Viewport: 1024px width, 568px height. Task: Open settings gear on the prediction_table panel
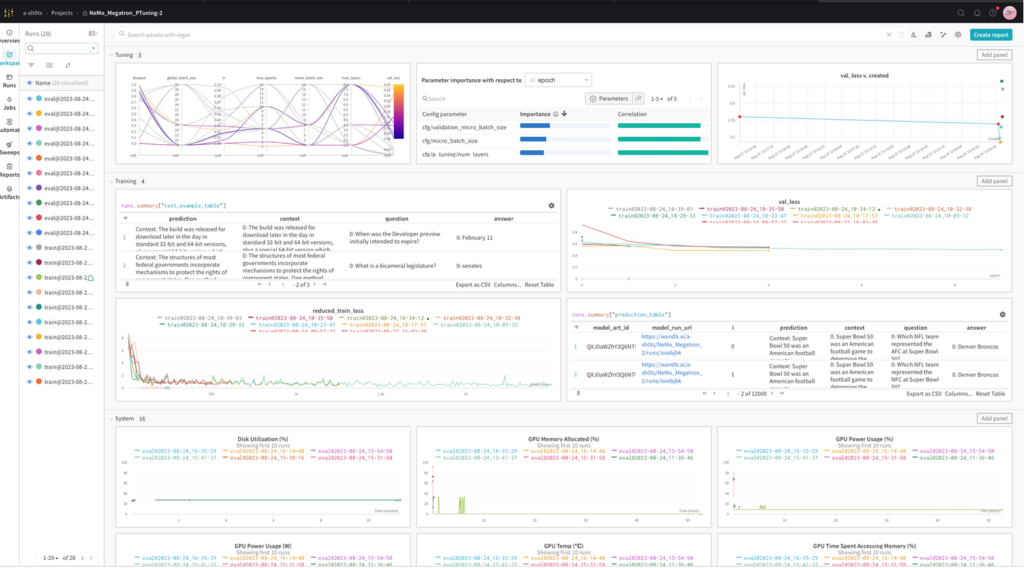click(1002, 315)
